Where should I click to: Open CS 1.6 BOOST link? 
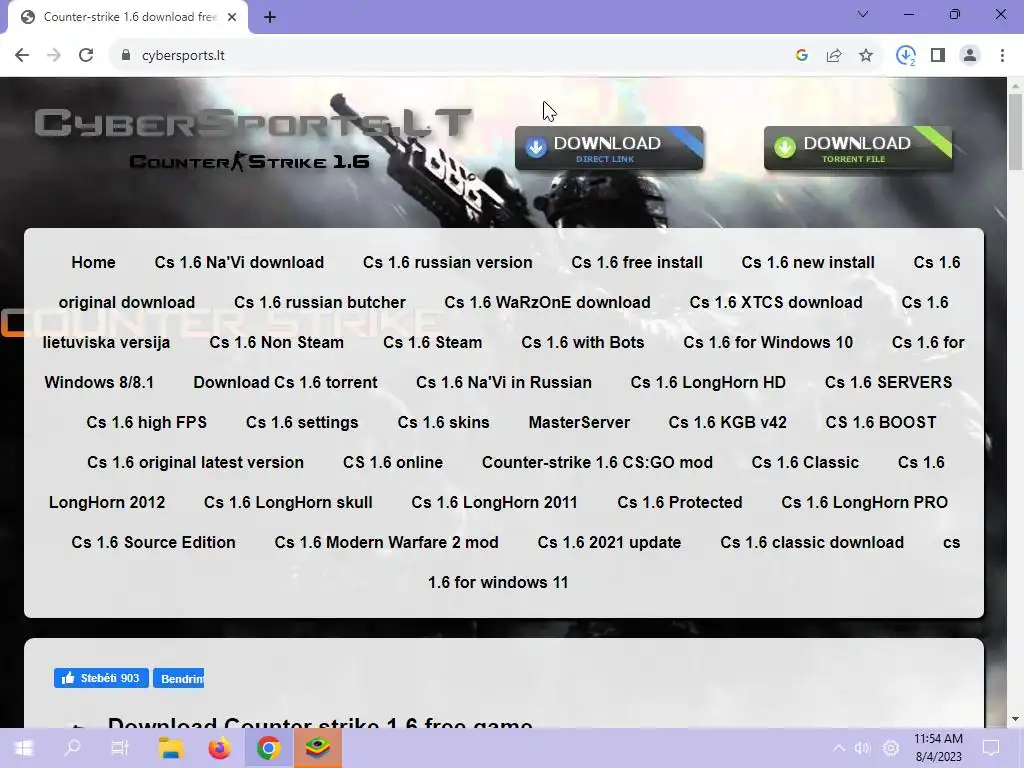pyautogui.click(x=881, y=423)
